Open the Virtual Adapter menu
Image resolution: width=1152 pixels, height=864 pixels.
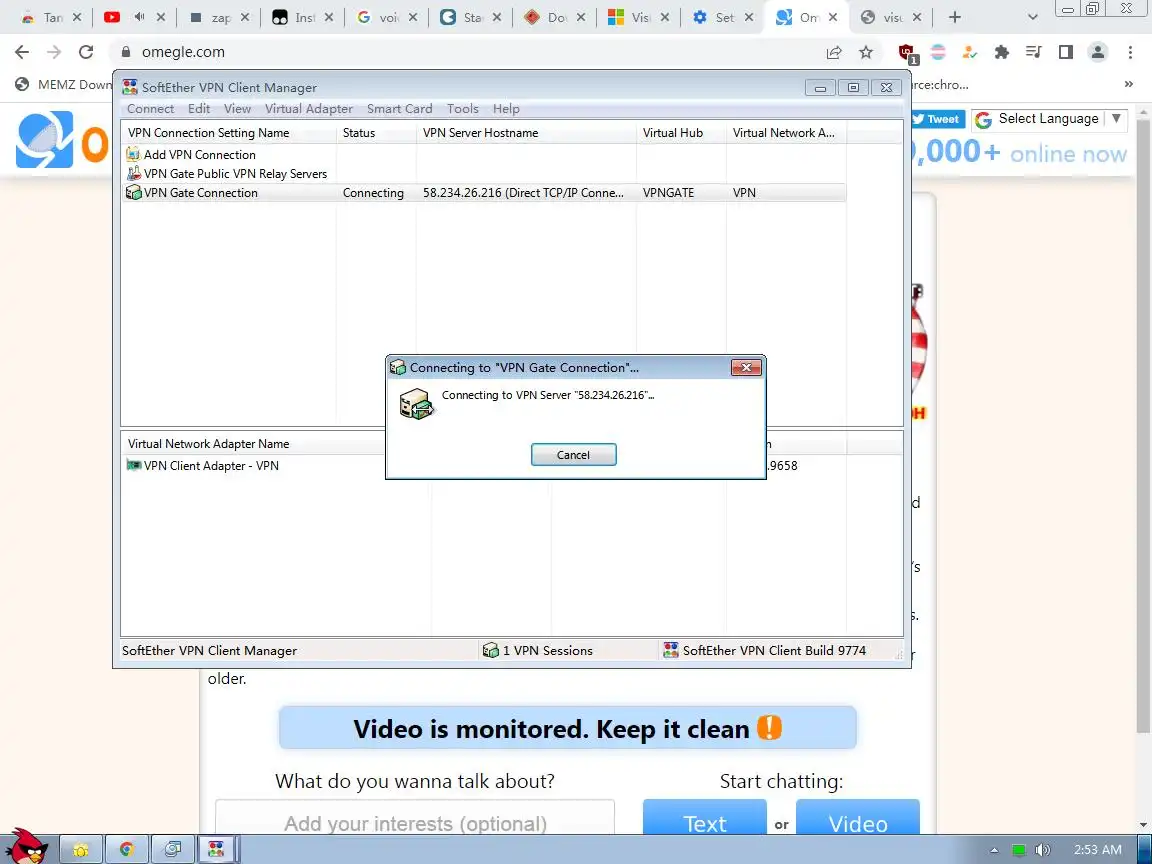[309, 109]
